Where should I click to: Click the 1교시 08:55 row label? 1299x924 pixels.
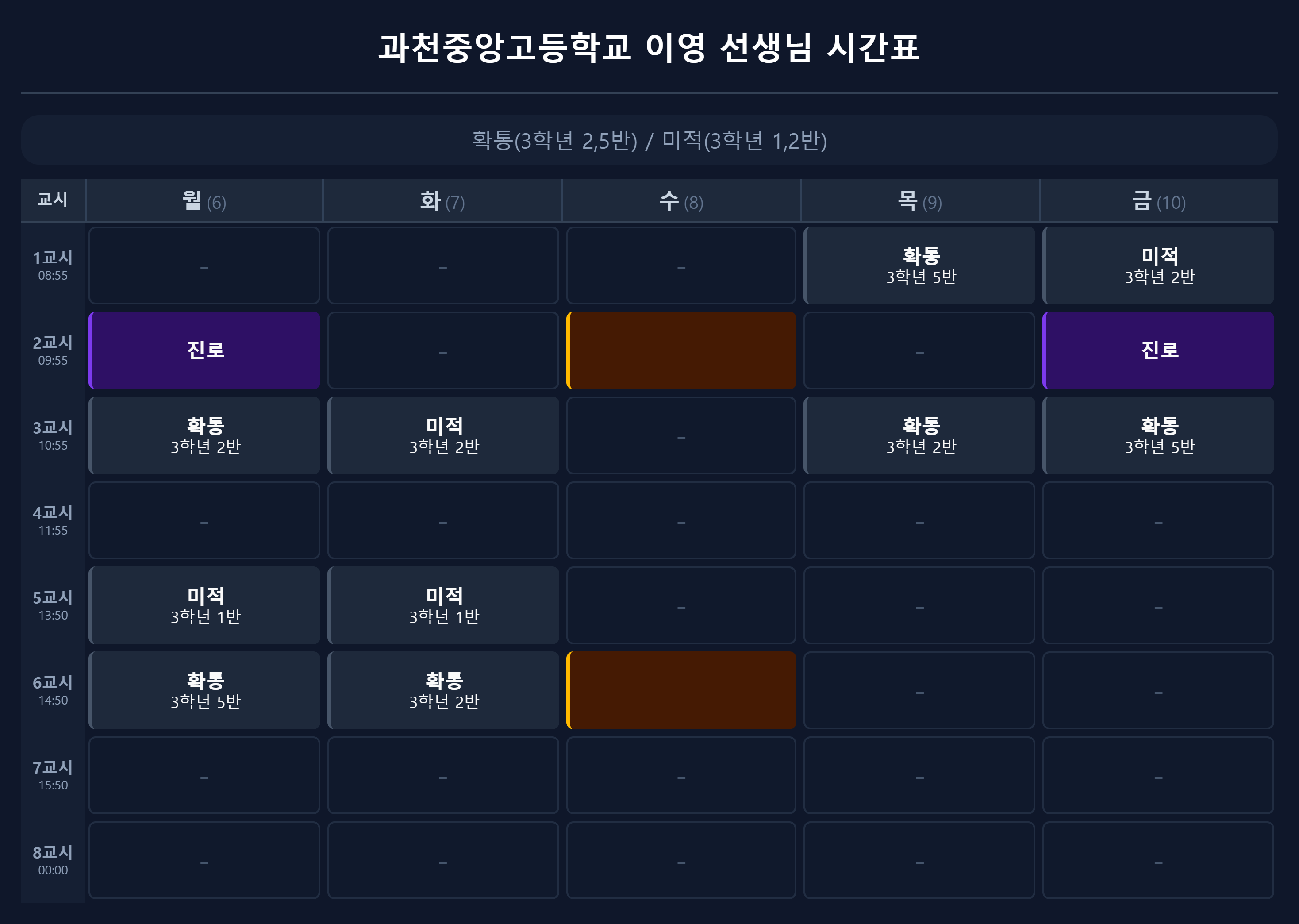click(53, 265)
